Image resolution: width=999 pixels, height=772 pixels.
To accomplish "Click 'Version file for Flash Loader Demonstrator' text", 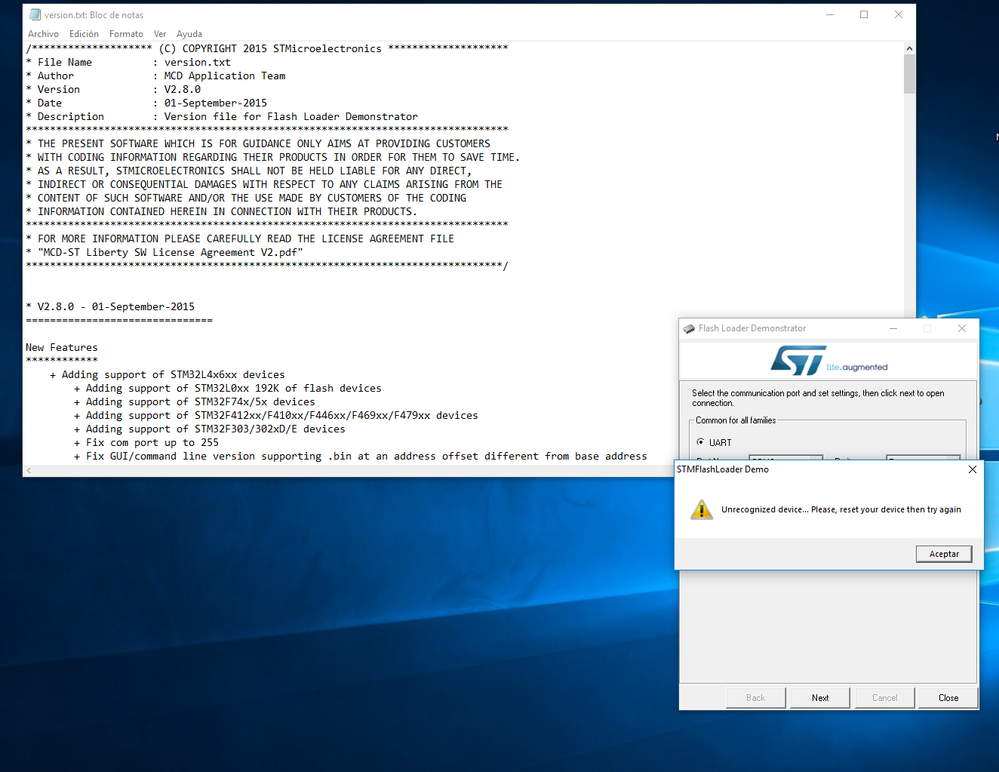I will pyautogui.click(x=291, y=117).
